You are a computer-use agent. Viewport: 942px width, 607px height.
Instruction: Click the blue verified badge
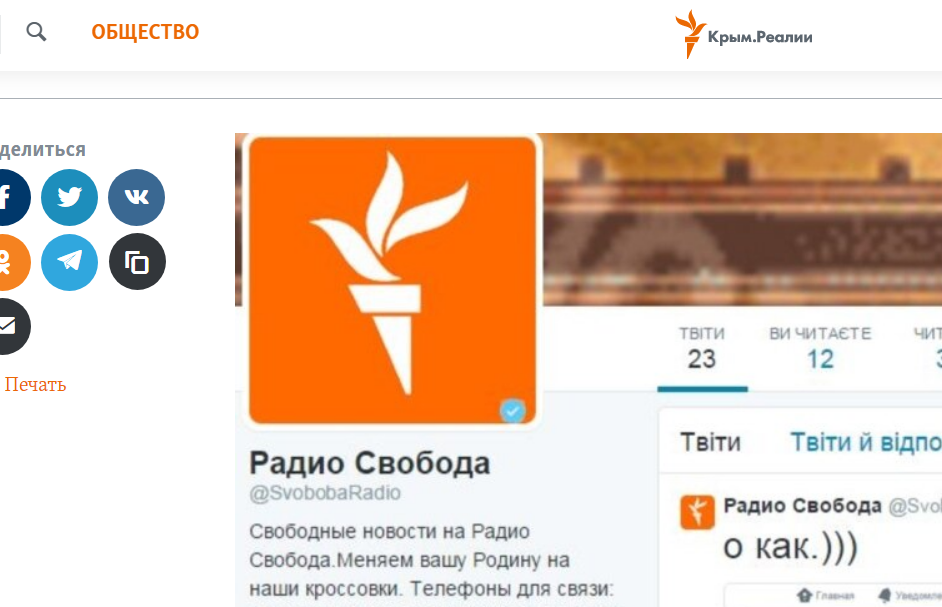click(x=512, y=411)
